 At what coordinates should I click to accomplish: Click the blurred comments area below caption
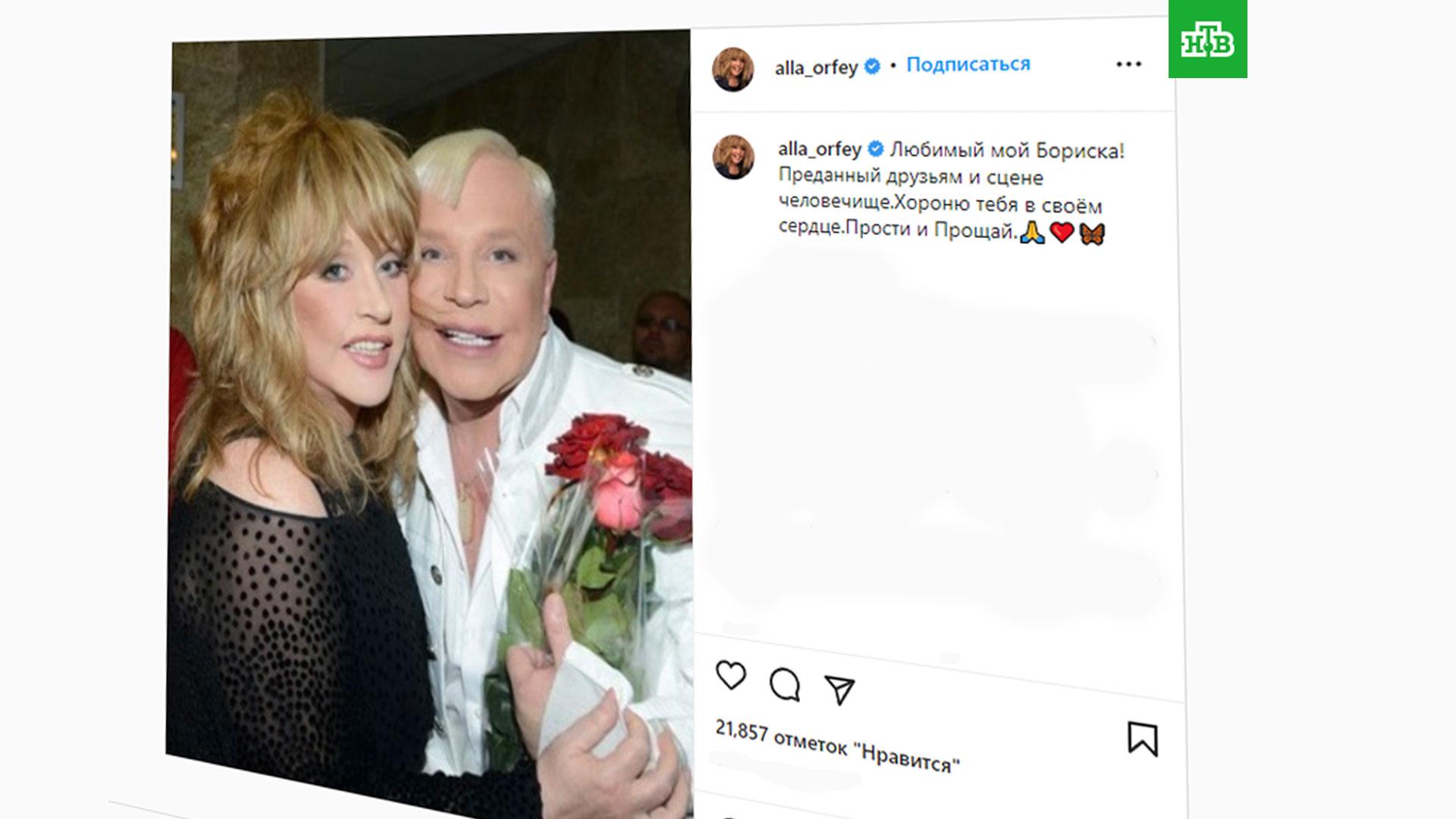tap(933, 440)
